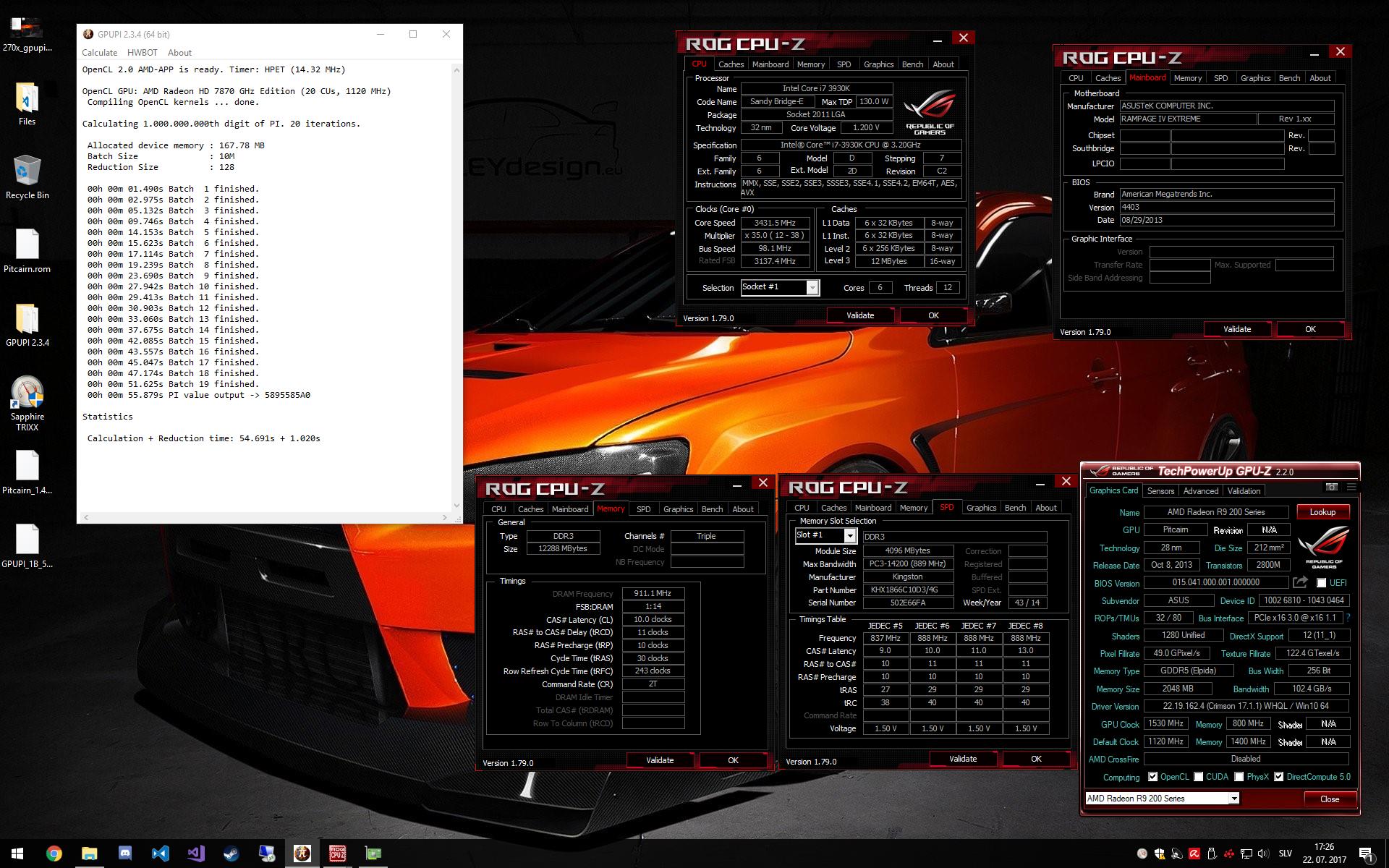Screen dimensions: 1389x868
Task: Click Validate in the CPU-Z CPU window
Action: tap(860, 315)
